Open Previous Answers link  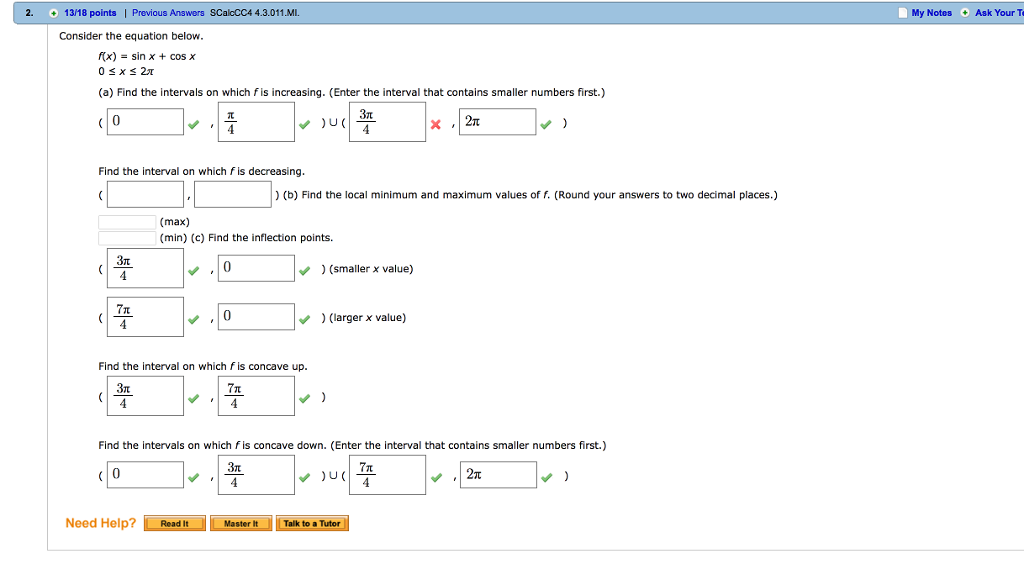coord(168,13)
